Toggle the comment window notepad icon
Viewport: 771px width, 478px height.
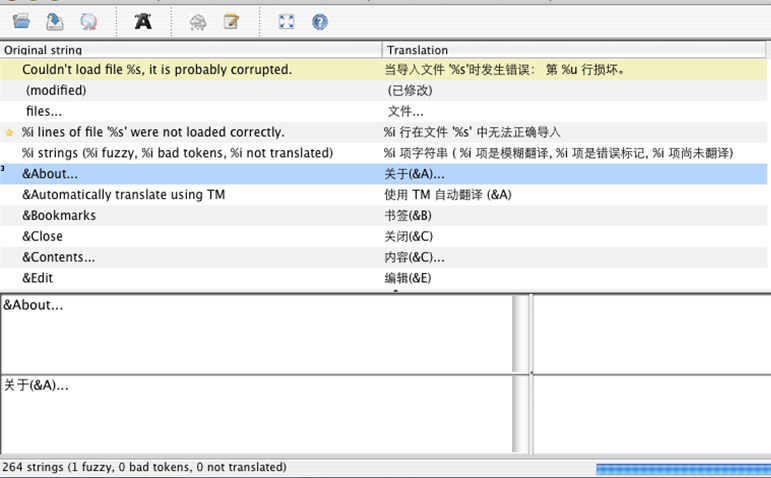click(231, 21)
